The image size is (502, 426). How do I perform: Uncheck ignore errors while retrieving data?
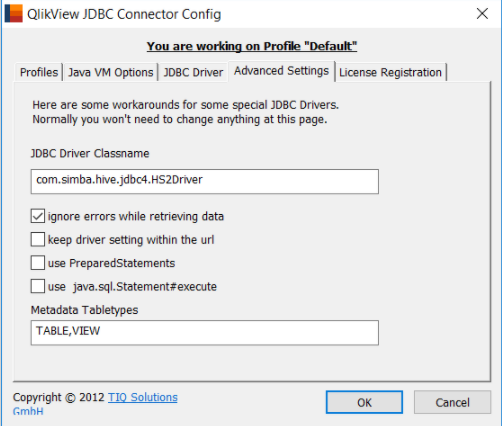click(38, 216)
